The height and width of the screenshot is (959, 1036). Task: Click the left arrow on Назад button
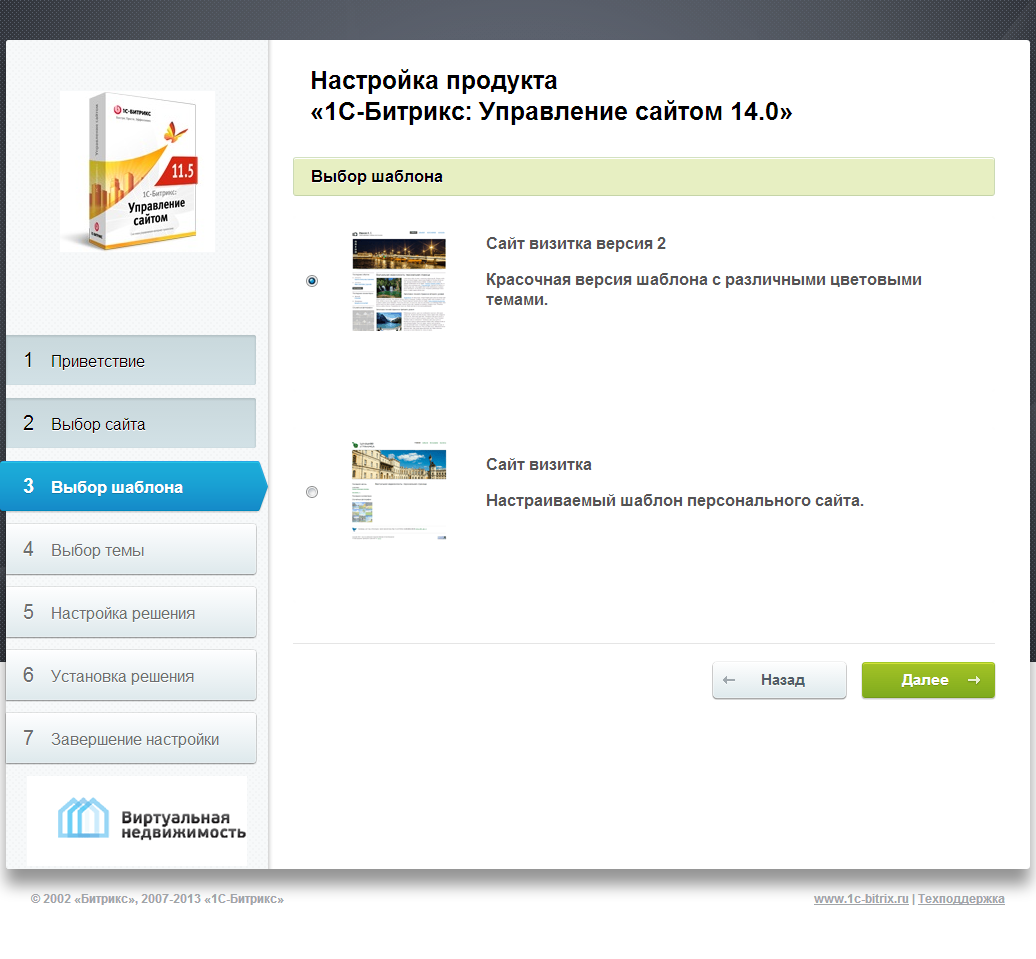click(x=729, y=680)
